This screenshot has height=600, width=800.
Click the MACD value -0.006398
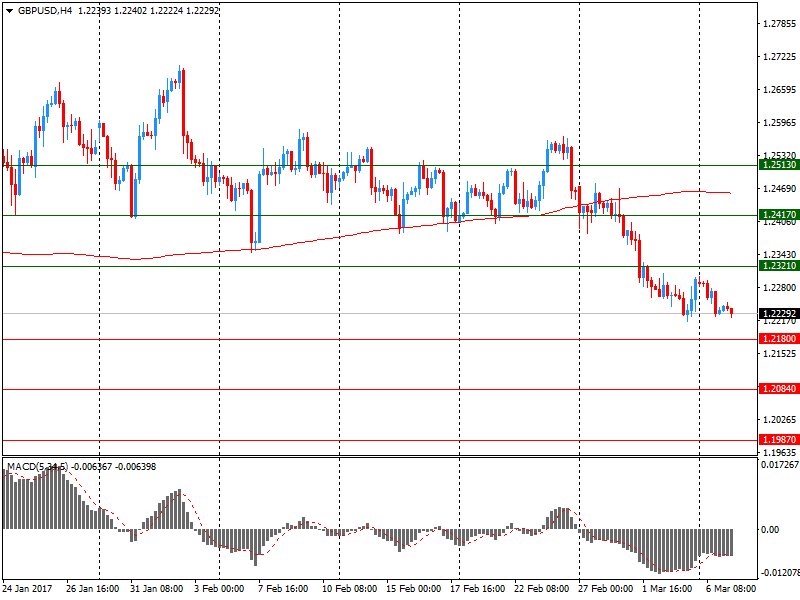click(x=136, y=466)
